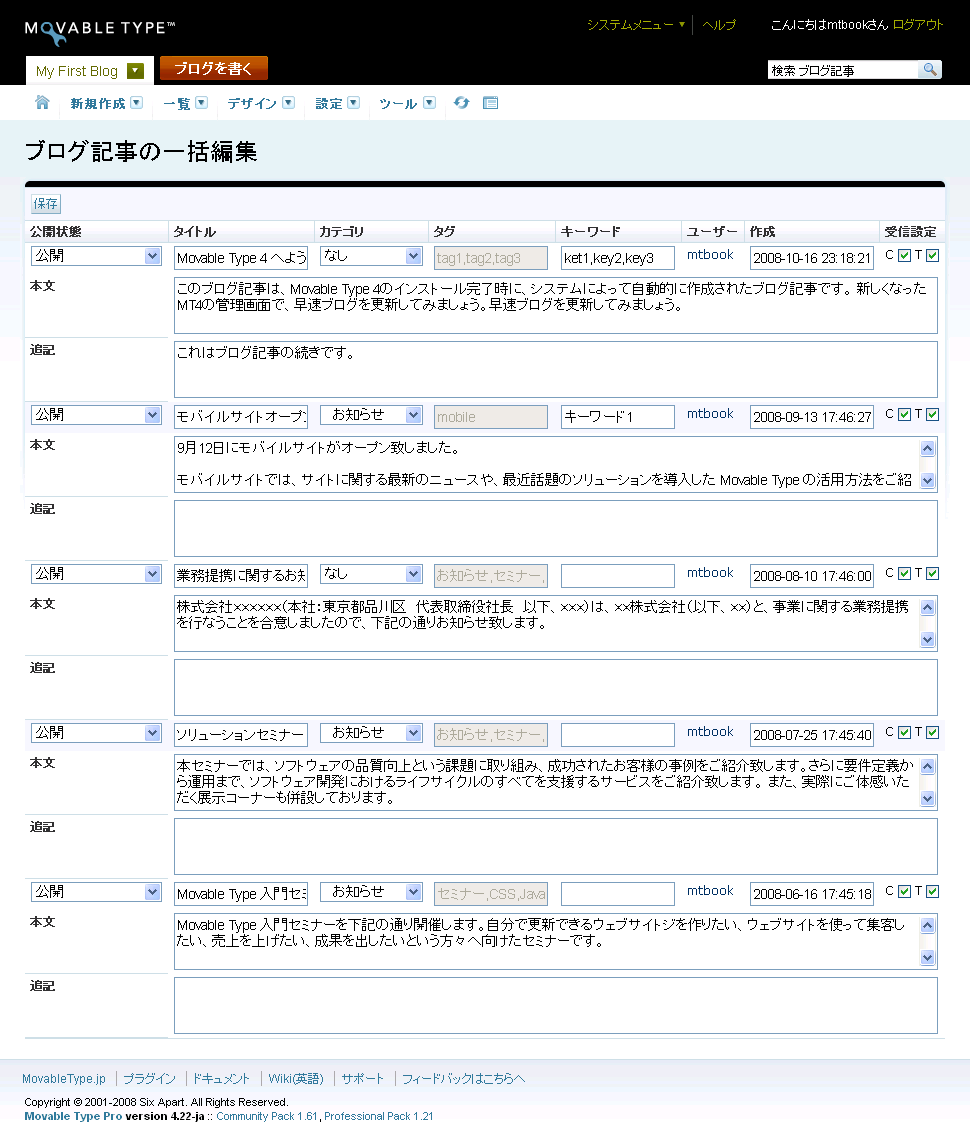The height and width of the screenshot is (1142, 970).
Task: Toggle comments checkbox C for 2008-10-16 entry
Action: [904, 256]
